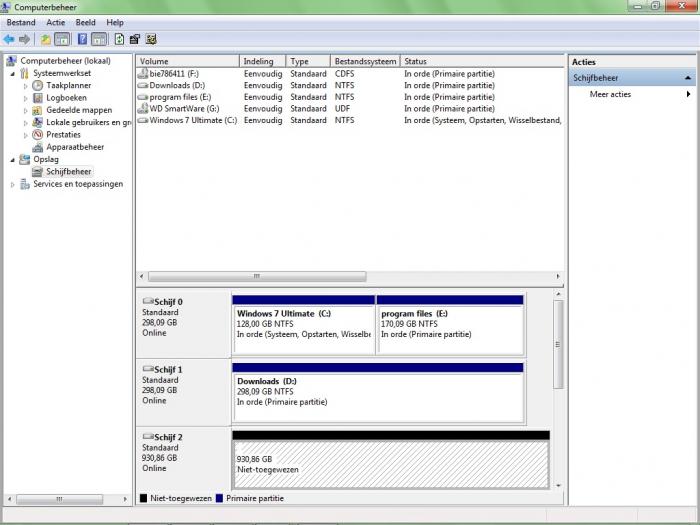Click the Forward arrow in the toolbar

(x=23, y=39)
